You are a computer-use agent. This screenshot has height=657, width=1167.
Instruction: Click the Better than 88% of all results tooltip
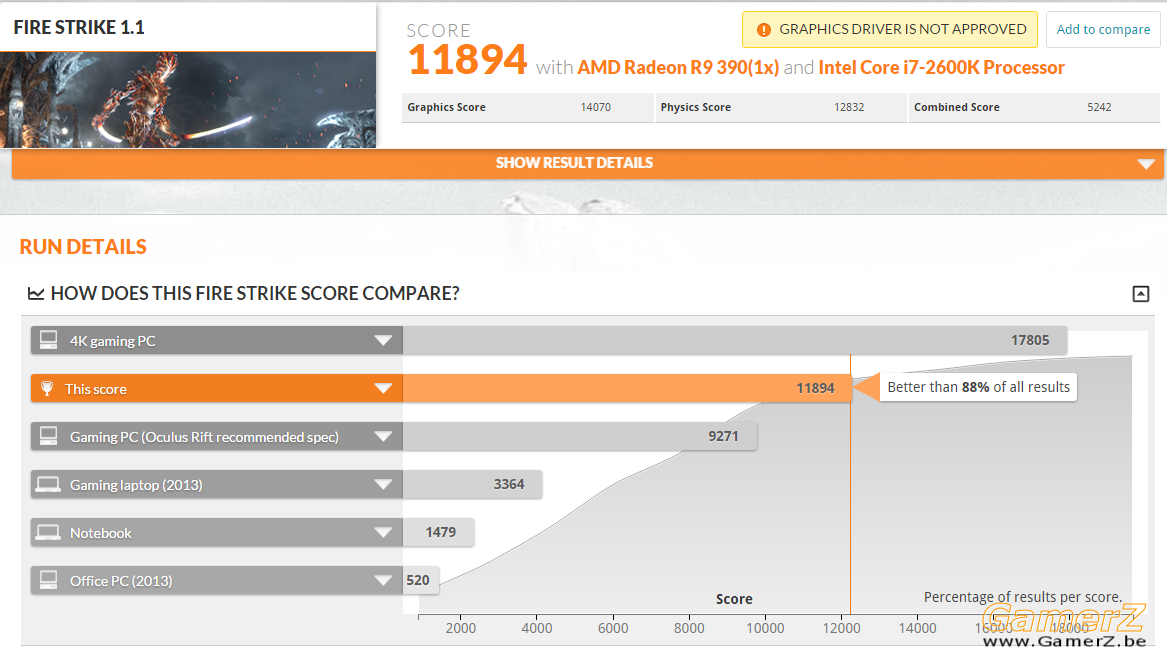coord(978,387)
